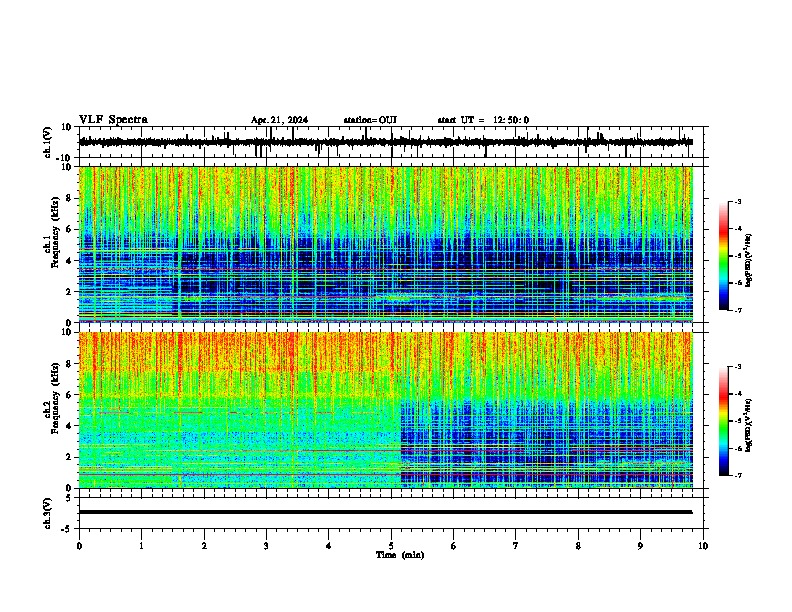Click time axis tick label 1

coord(141,546)
